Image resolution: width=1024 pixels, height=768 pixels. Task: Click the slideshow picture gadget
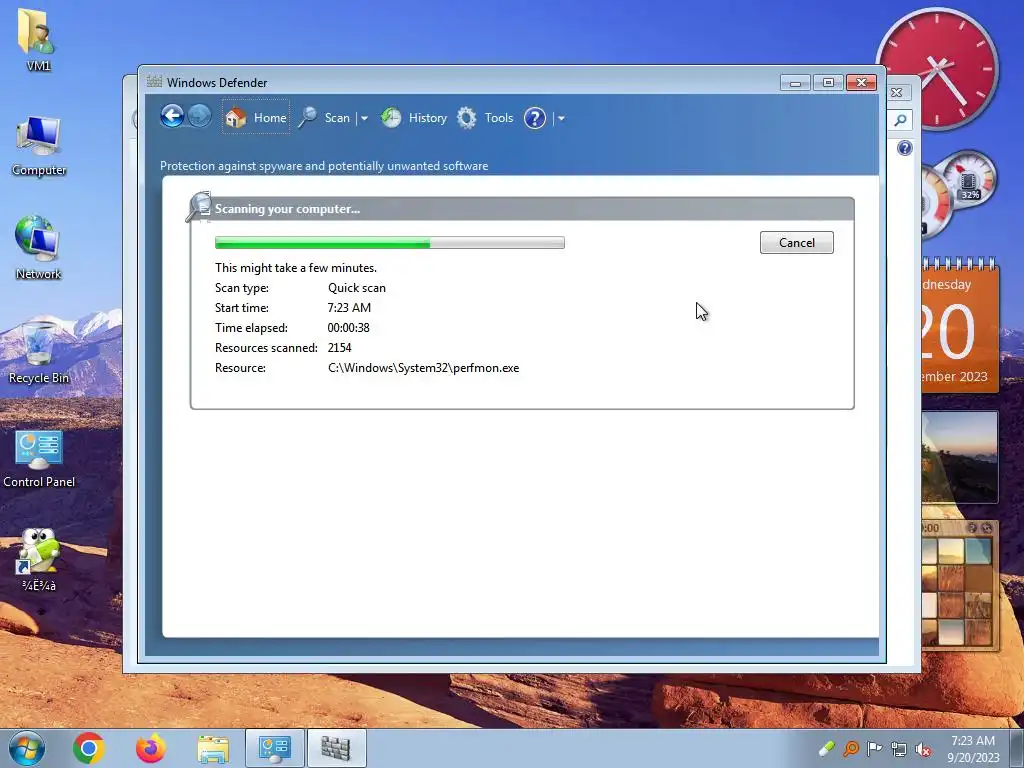point(960,457)
